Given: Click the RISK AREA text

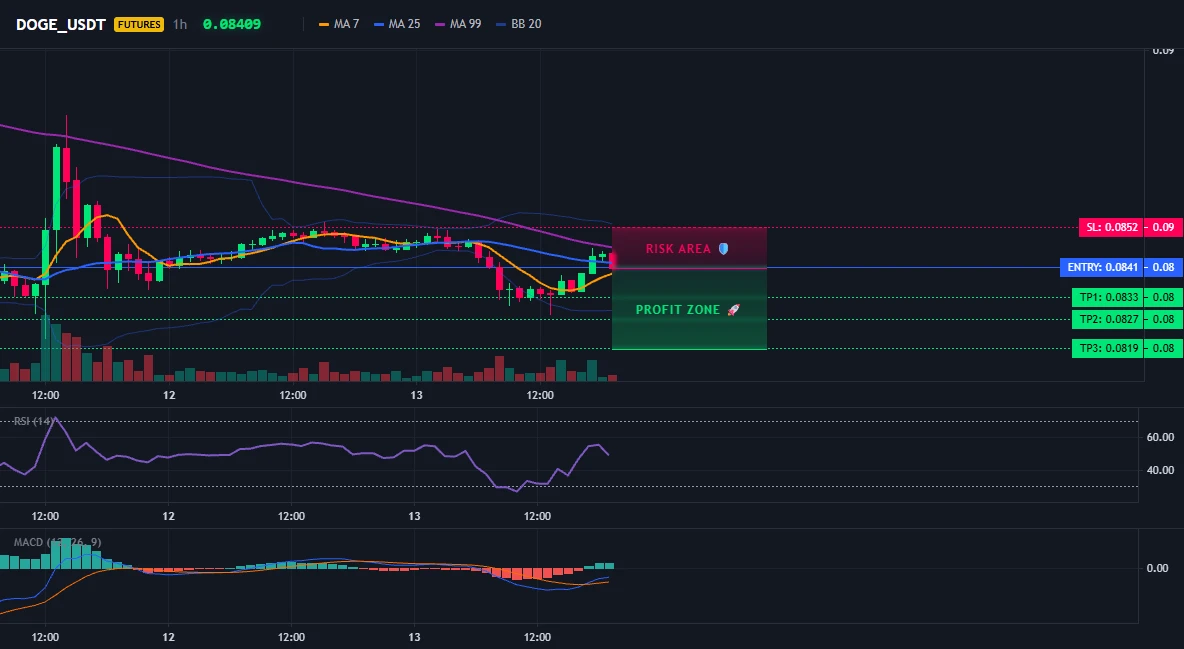Looking at the screenshot, I should [x=678, y=249].
